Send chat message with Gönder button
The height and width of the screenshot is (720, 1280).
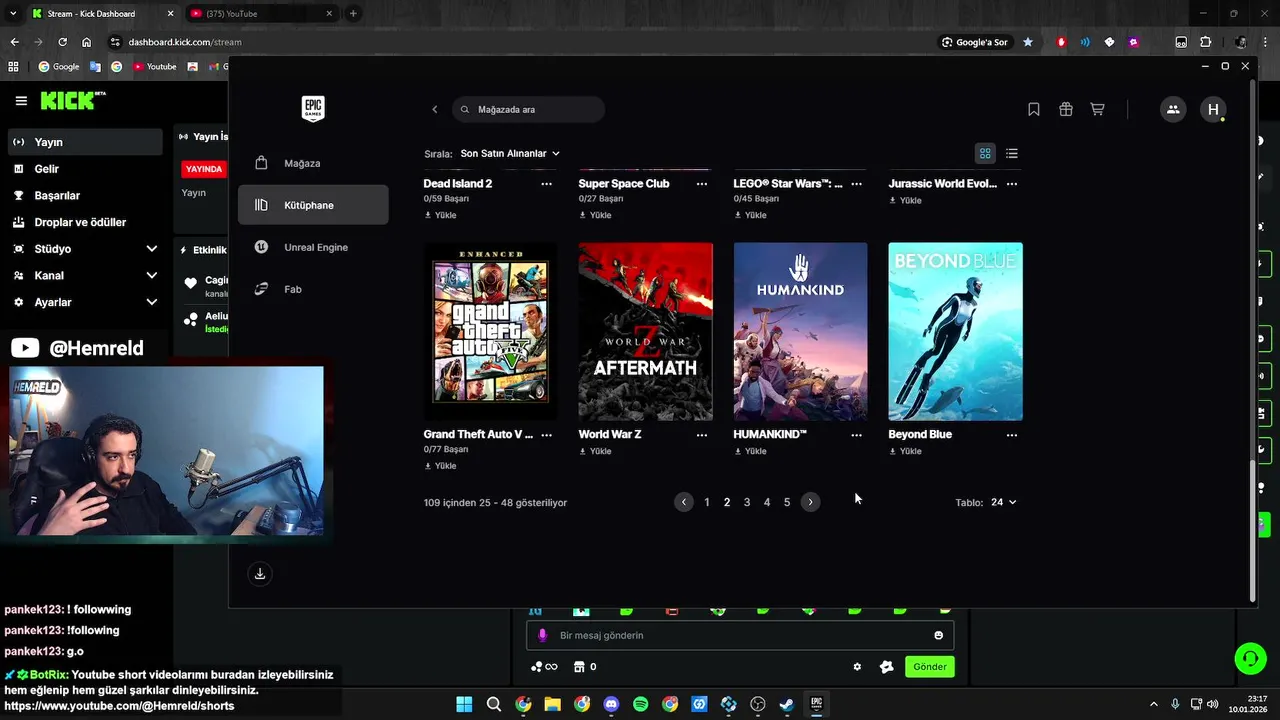pyautogui.click(x=929, y=666)
